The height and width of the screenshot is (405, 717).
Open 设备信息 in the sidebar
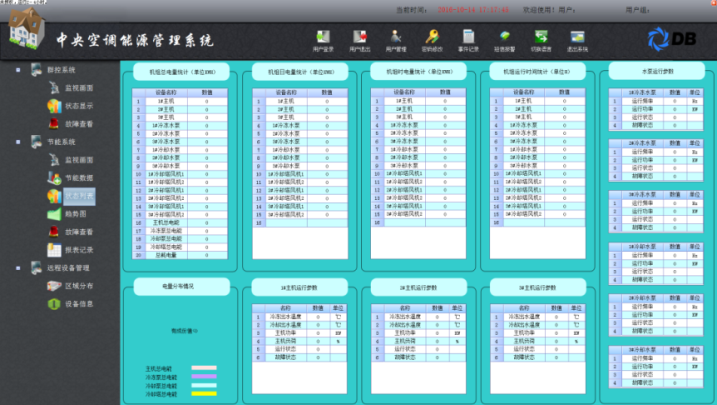(x=78, y=303)
